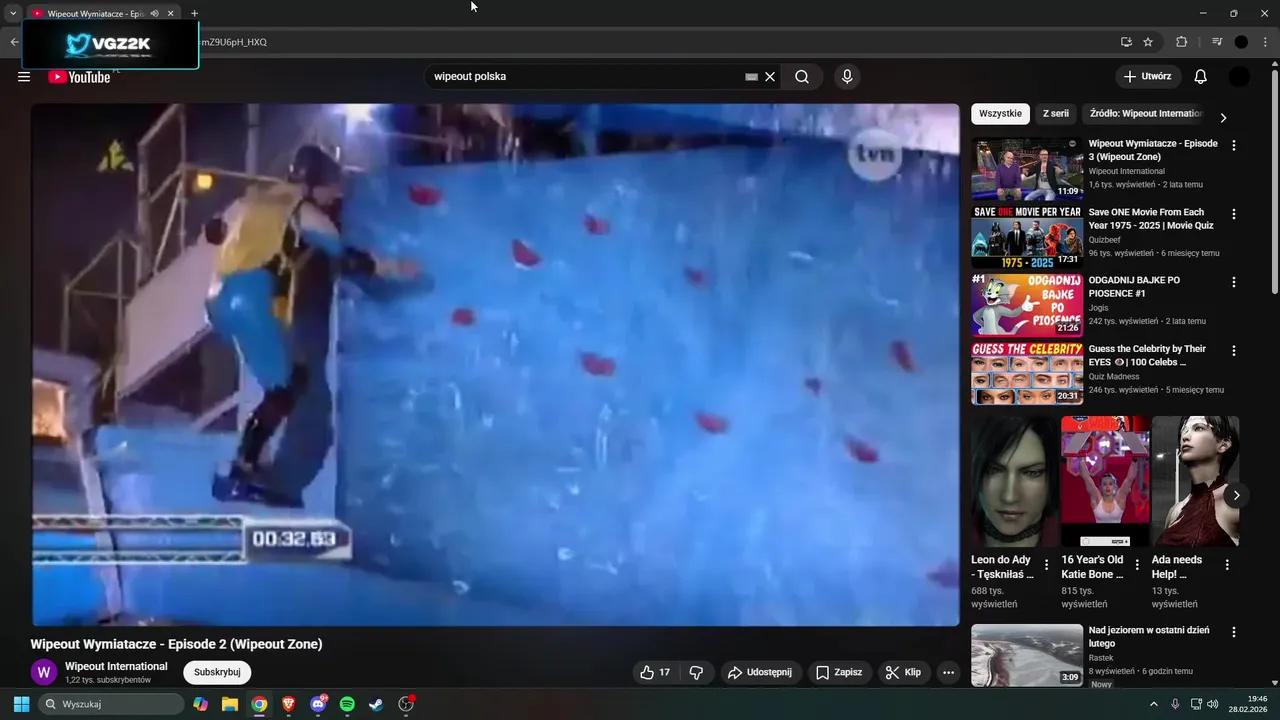Open the Chrome extensions puzzle icon

tap(1181, 42)
